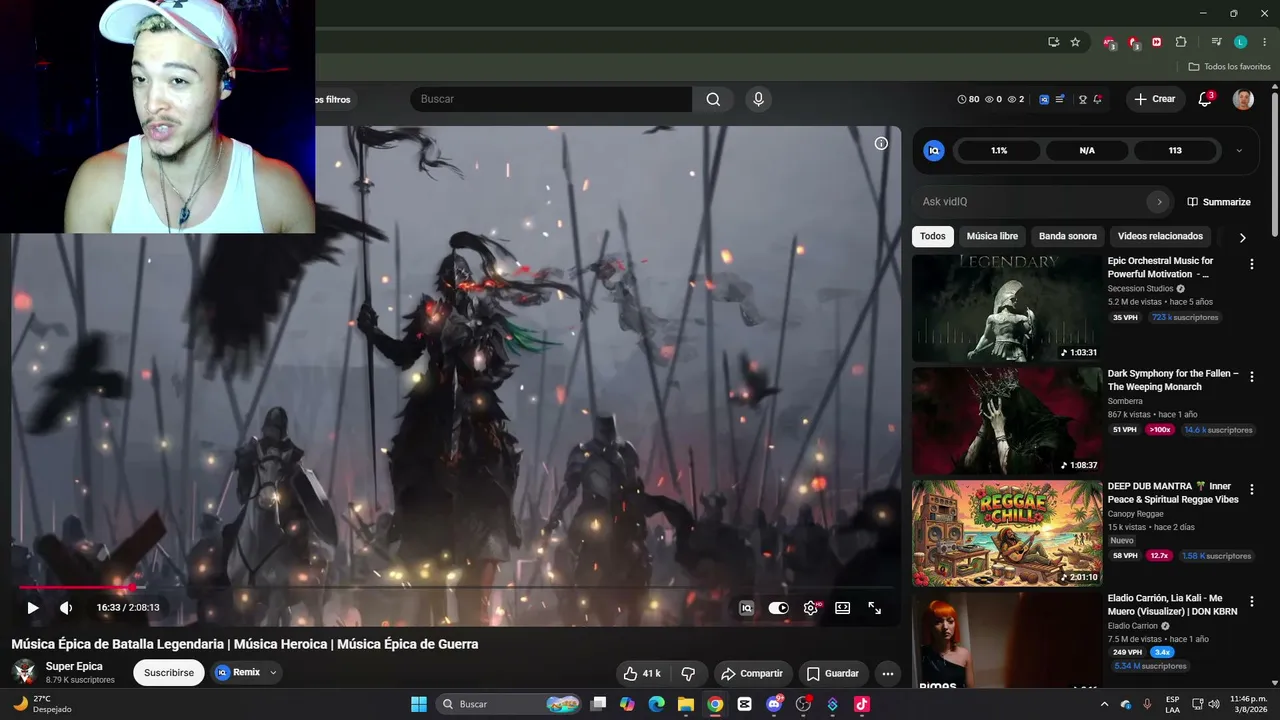Show hidden system tray icons
Viewport: 1280px width, 720px height.
click(x=1106, y=704)
